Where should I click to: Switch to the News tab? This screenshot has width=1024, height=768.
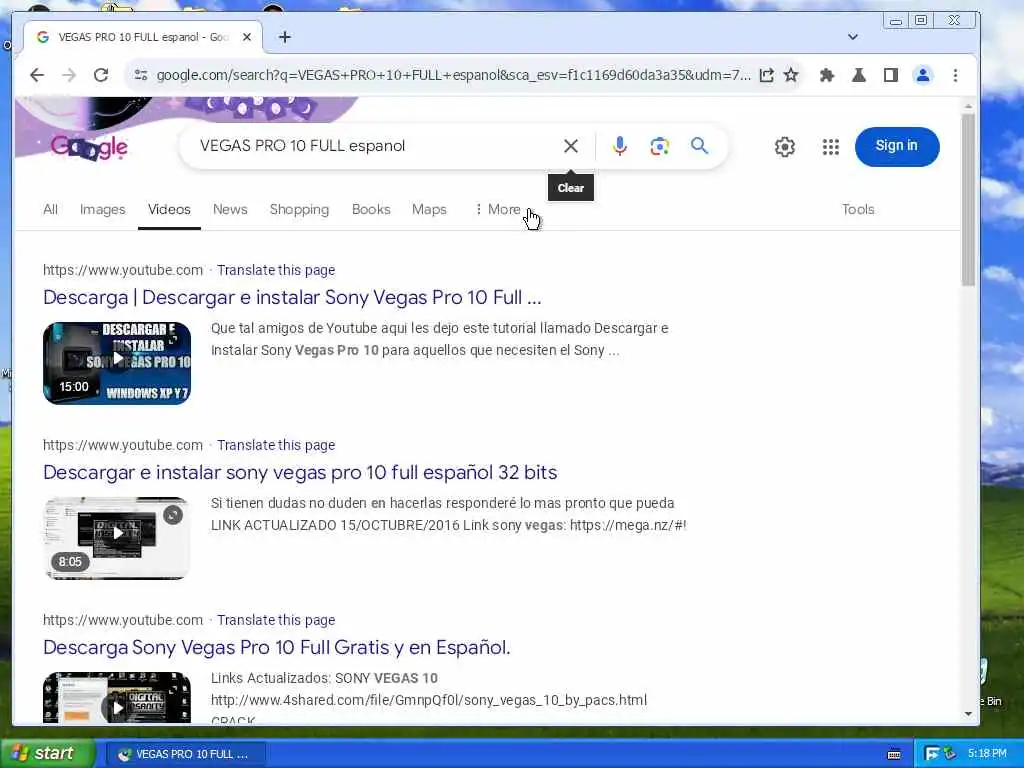230,210
